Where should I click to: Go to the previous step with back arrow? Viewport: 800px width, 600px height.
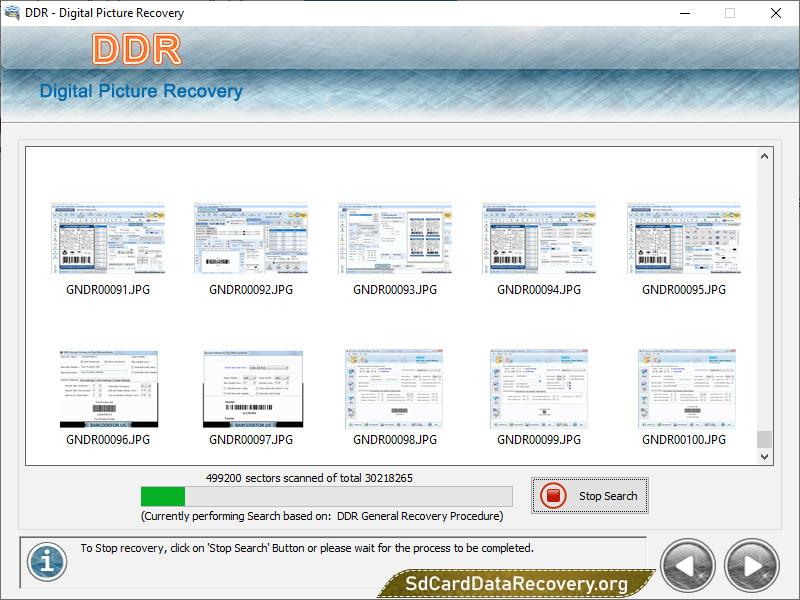click(x=690, y=566)
